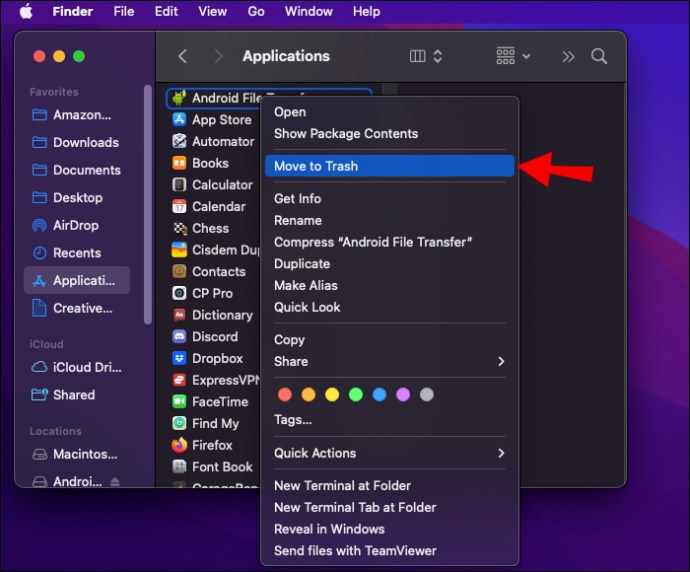Screen dimensions: 690x572
Task: Open Downloads in the sidebar
Action: (77, 142)
